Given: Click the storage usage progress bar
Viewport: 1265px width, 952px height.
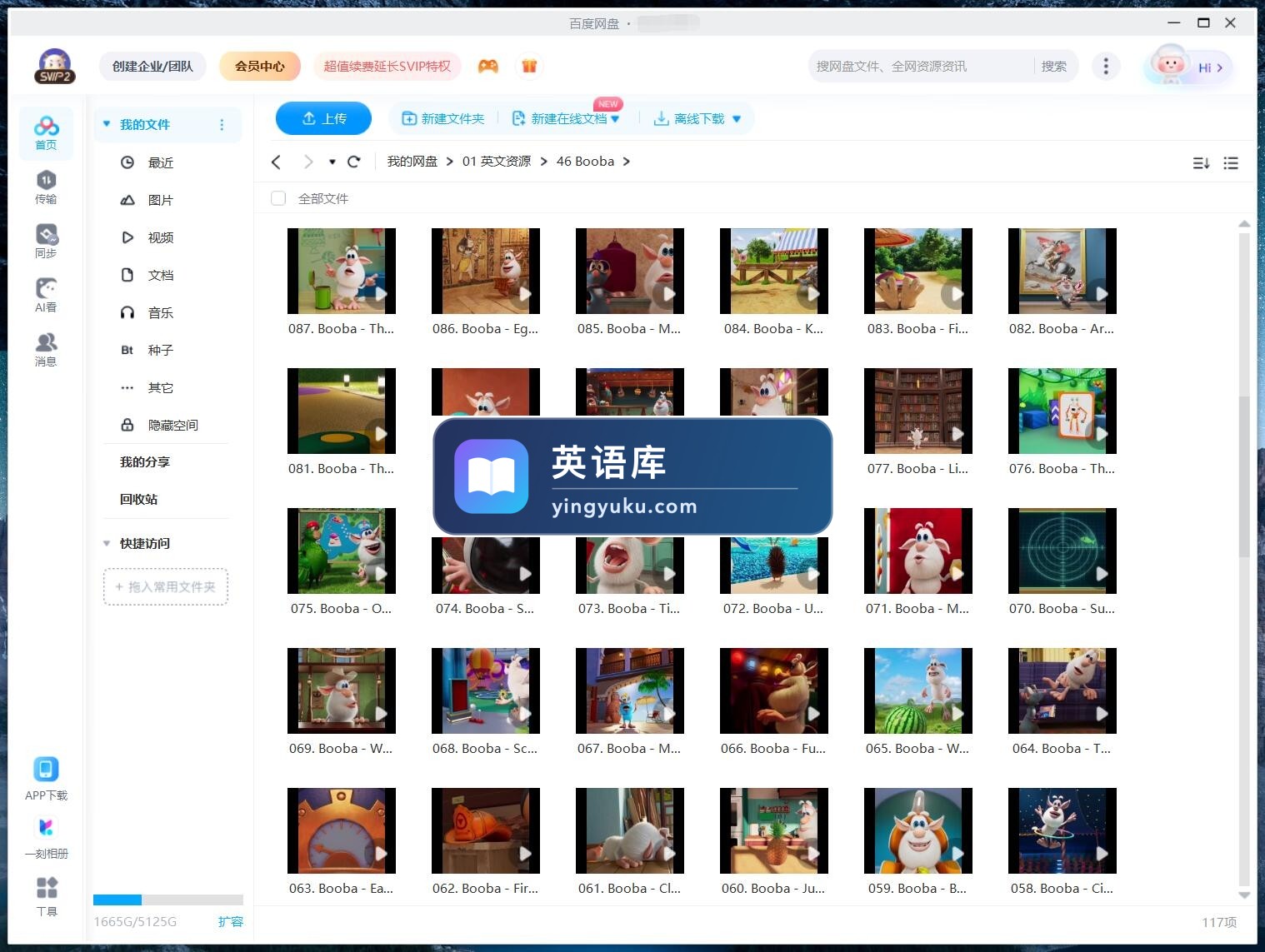Looking at the screenshot, I should [168, 900].
